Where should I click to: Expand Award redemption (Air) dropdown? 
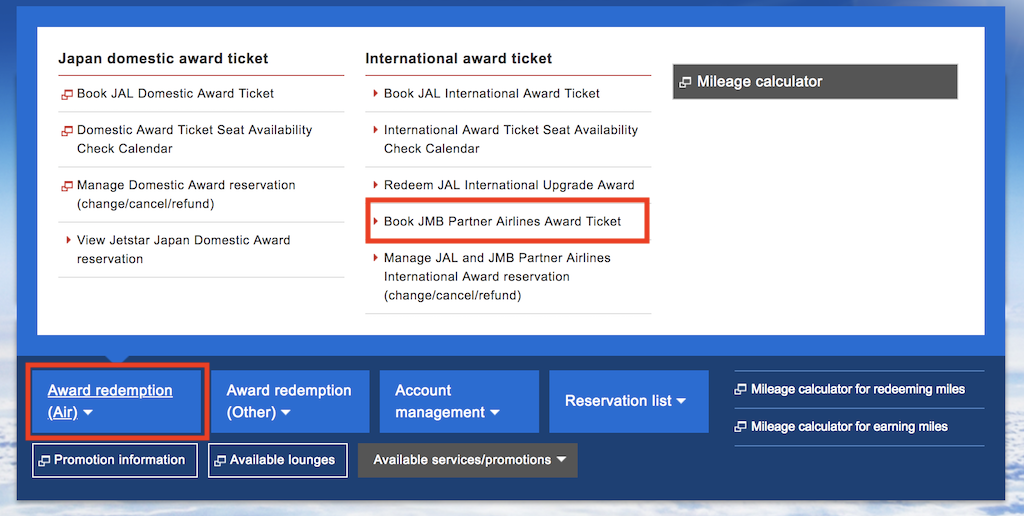(118, 401)
